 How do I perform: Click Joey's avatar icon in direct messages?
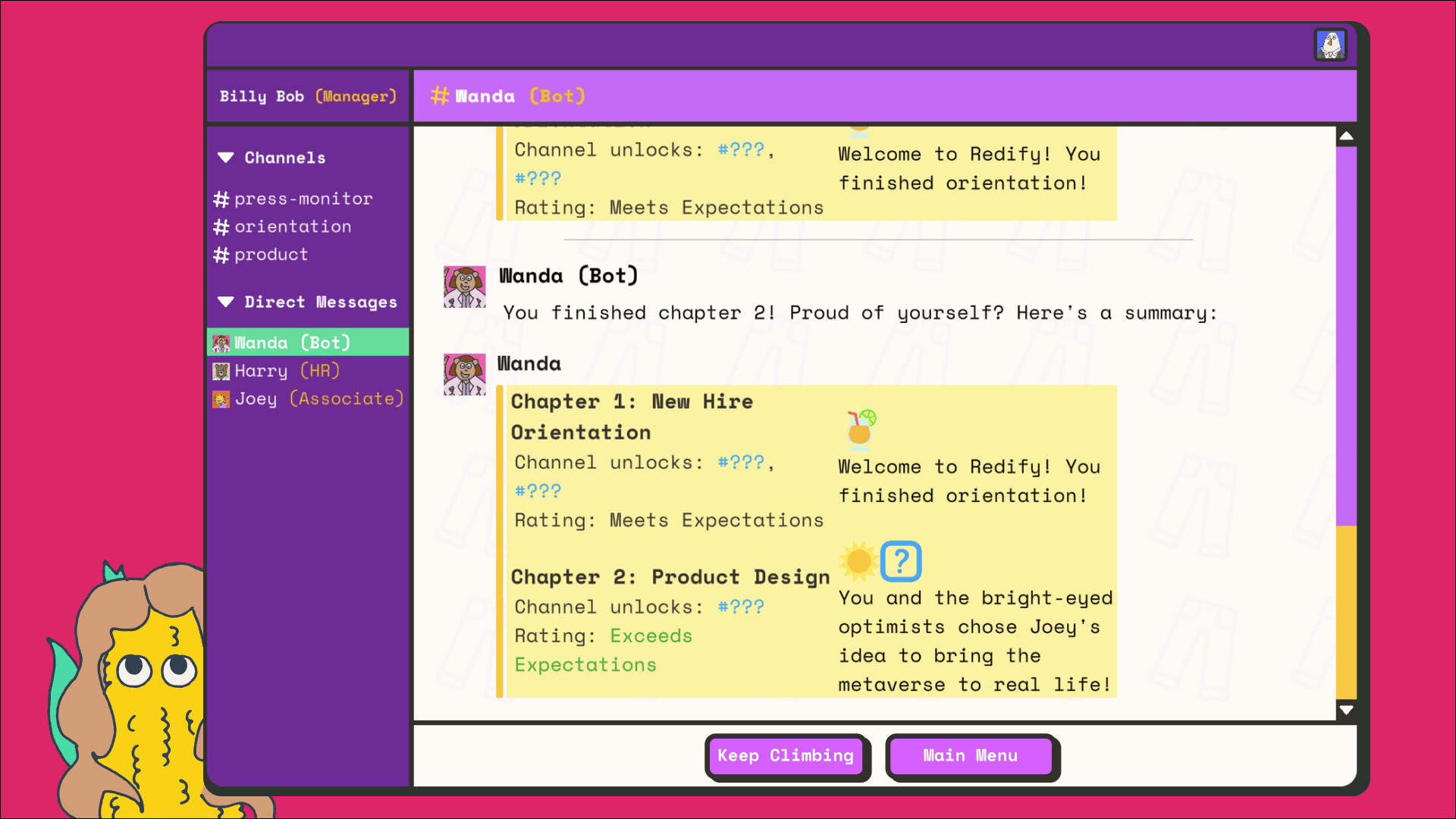point(221,399)
